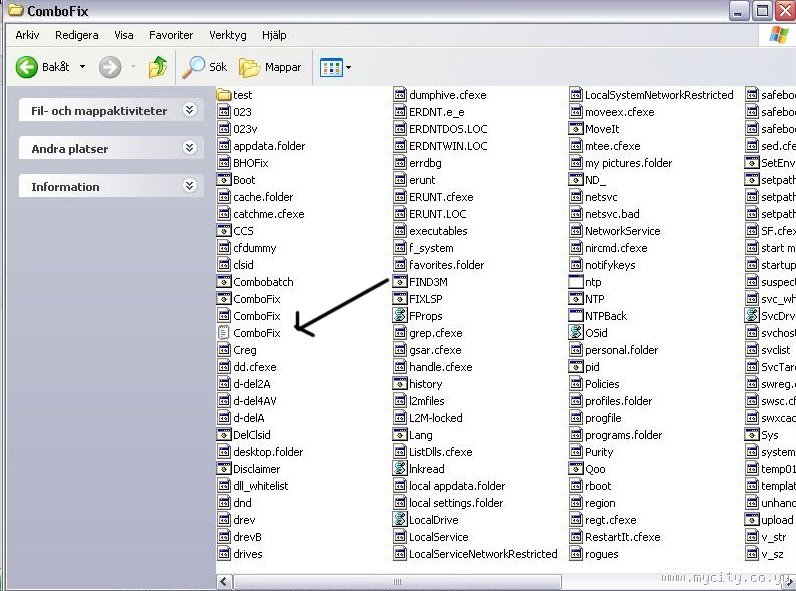Open the views dropdown arrow
Image resolution: width=796 pixels, height=591 pixels.
coord(348,68)
